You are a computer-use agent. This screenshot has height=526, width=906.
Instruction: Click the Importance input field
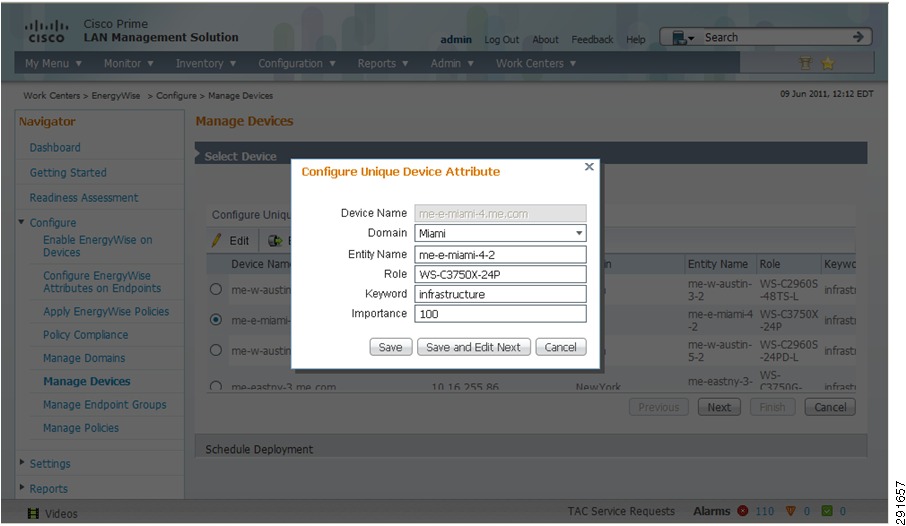pos(500,313)
